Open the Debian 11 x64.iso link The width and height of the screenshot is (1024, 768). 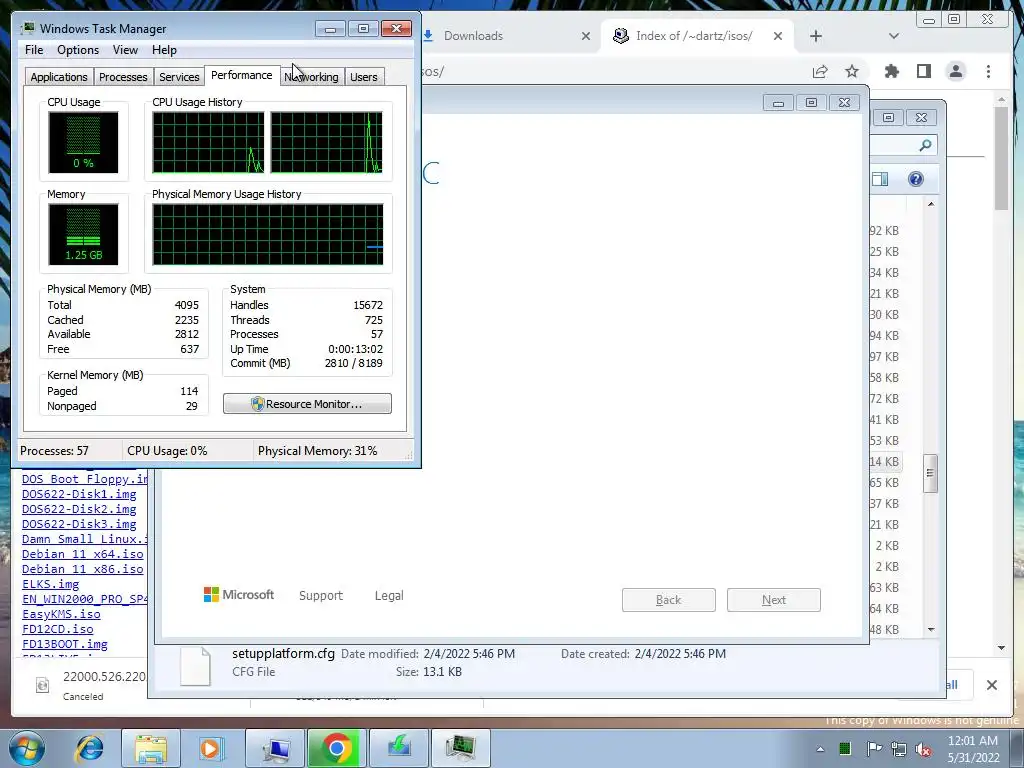82,554
